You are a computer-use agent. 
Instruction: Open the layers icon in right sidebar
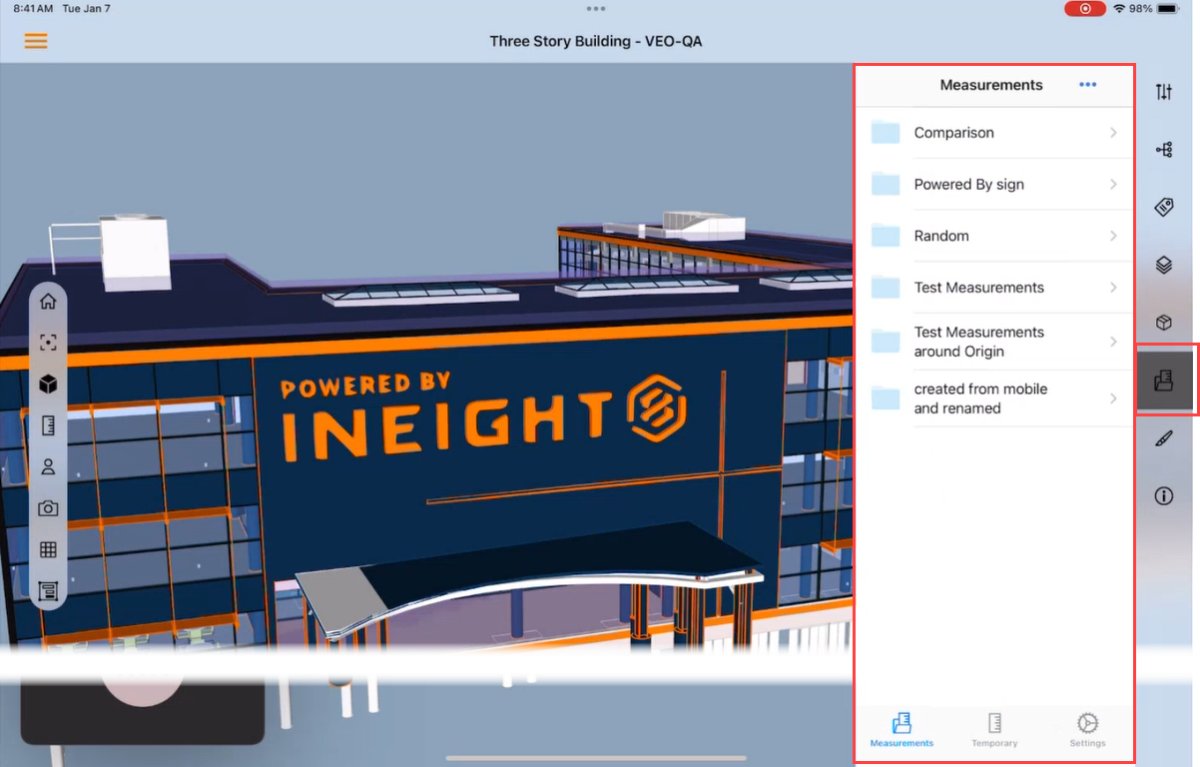[1164, 265]
